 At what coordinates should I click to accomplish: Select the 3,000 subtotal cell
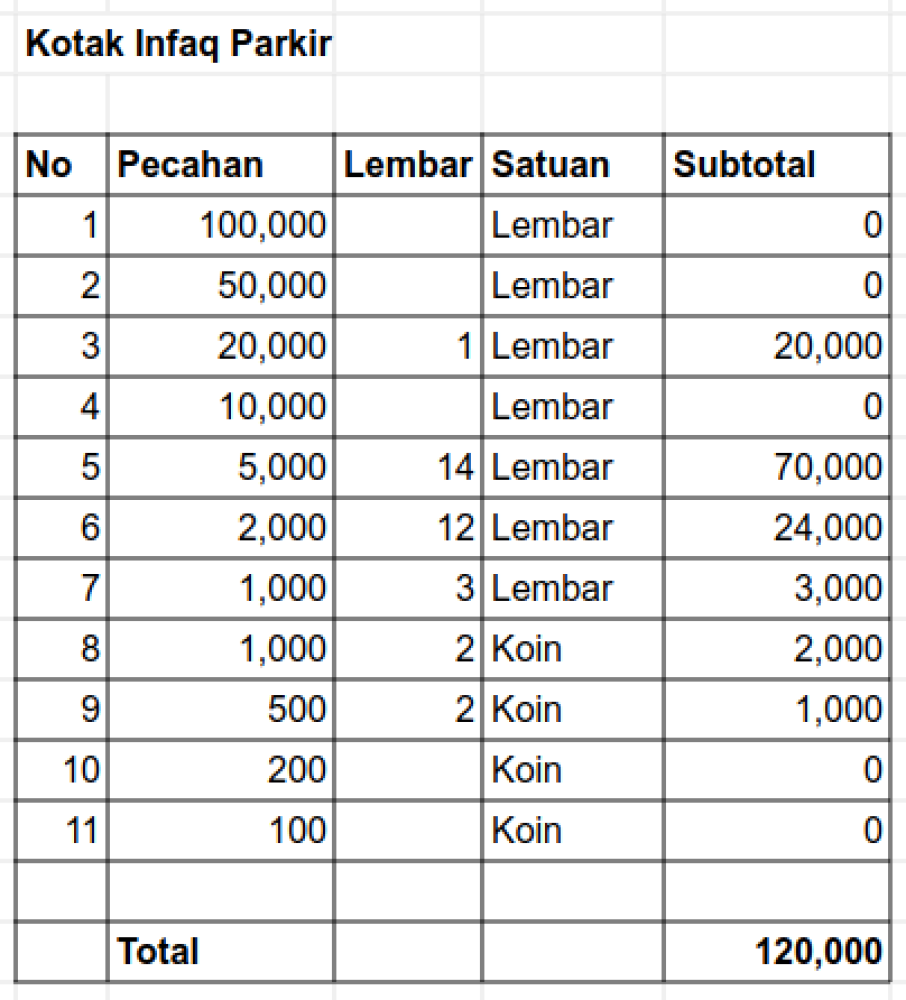tap(776, 588)
